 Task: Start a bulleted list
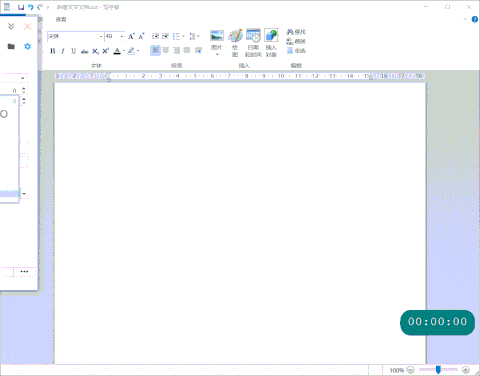(x=176, y=36)
